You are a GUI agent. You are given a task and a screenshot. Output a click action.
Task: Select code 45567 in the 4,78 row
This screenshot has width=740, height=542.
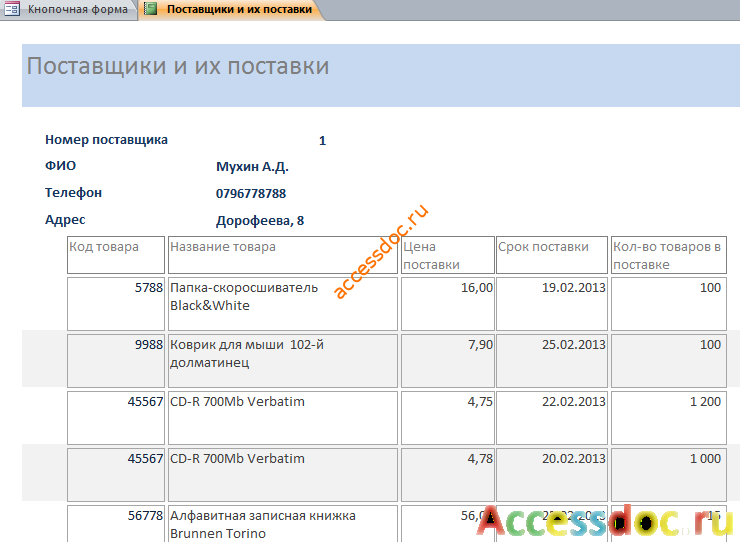click(x=116, y=475)
